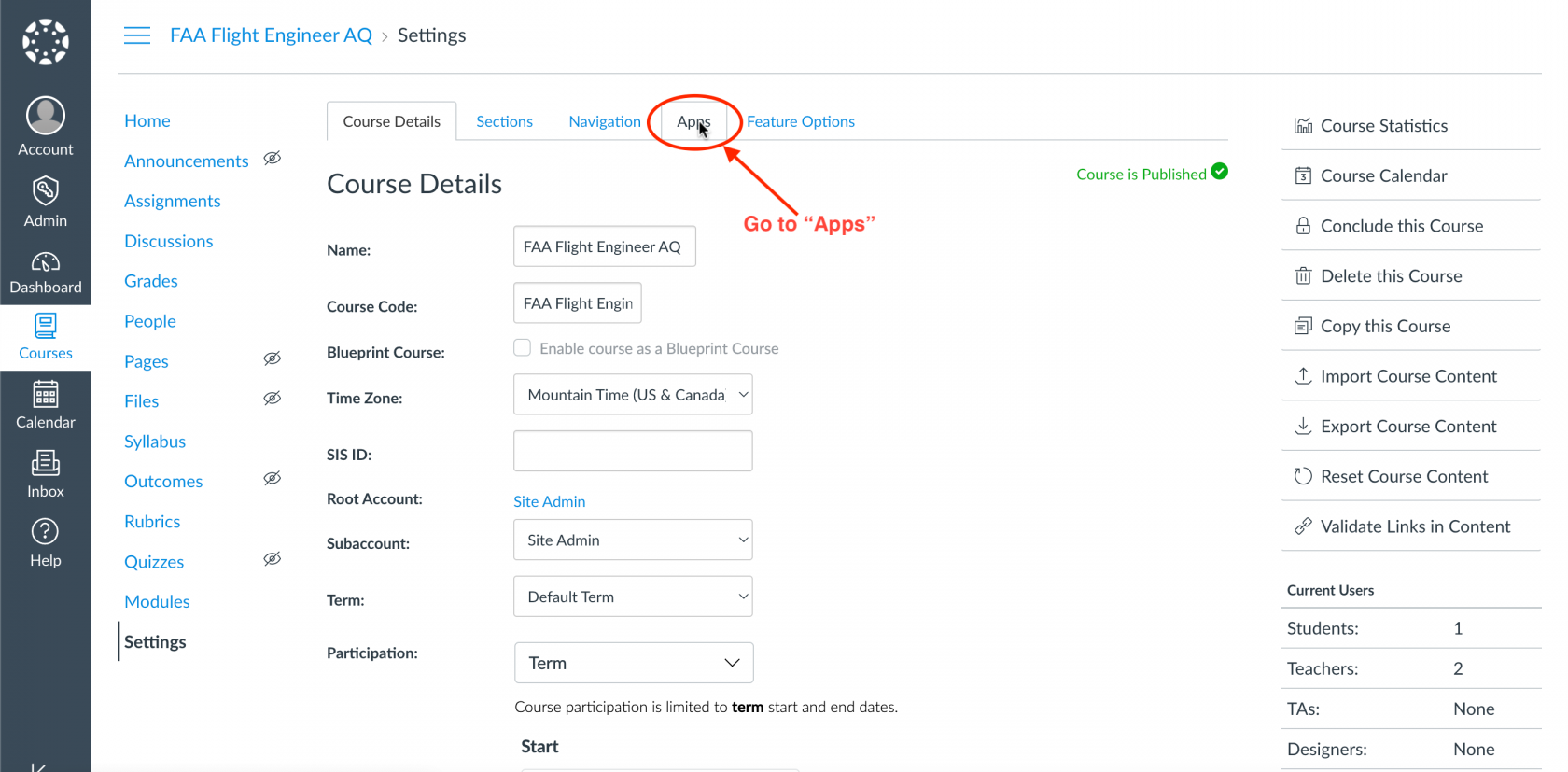
Task: Toggle the eye icon next to Quizzes
Action: 272,559
